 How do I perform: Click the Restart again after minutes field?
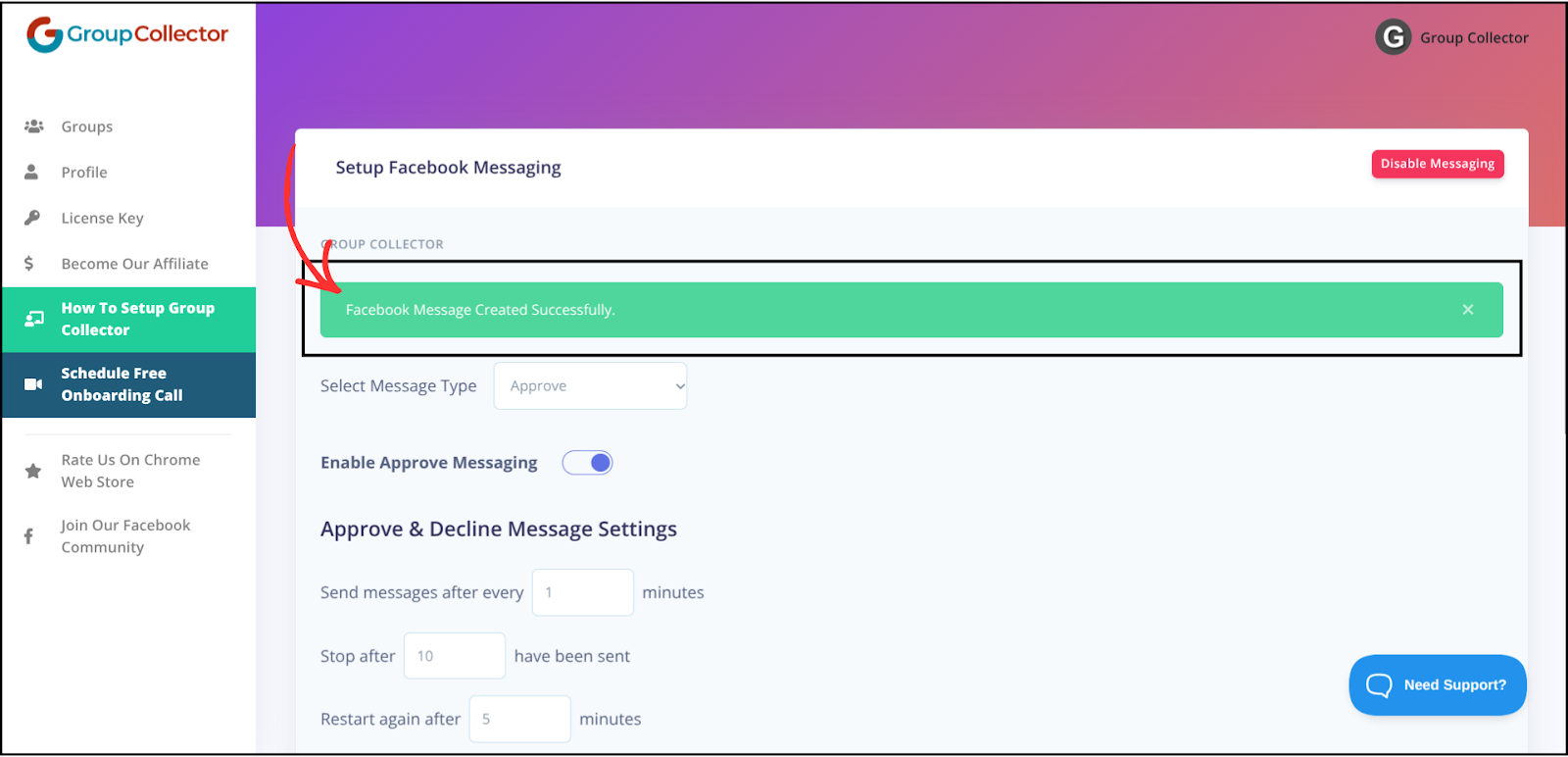pos(519,719)
